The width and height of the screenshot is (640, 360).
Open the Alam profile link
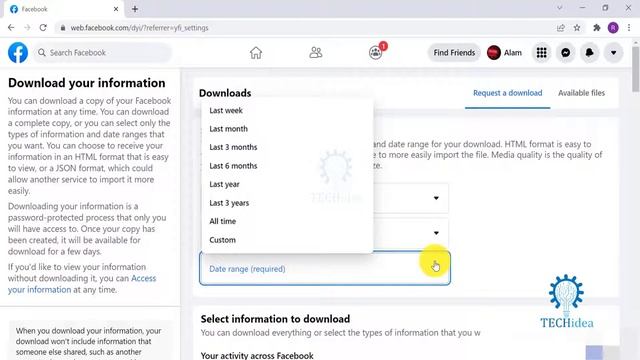point(504,53)
